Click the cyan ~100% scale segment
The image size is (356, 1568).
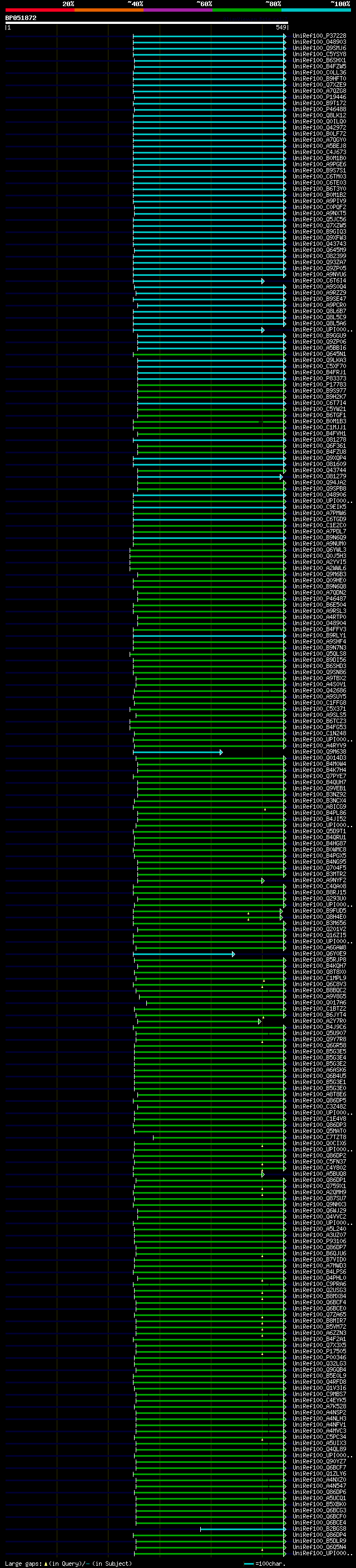coord(316,11)
